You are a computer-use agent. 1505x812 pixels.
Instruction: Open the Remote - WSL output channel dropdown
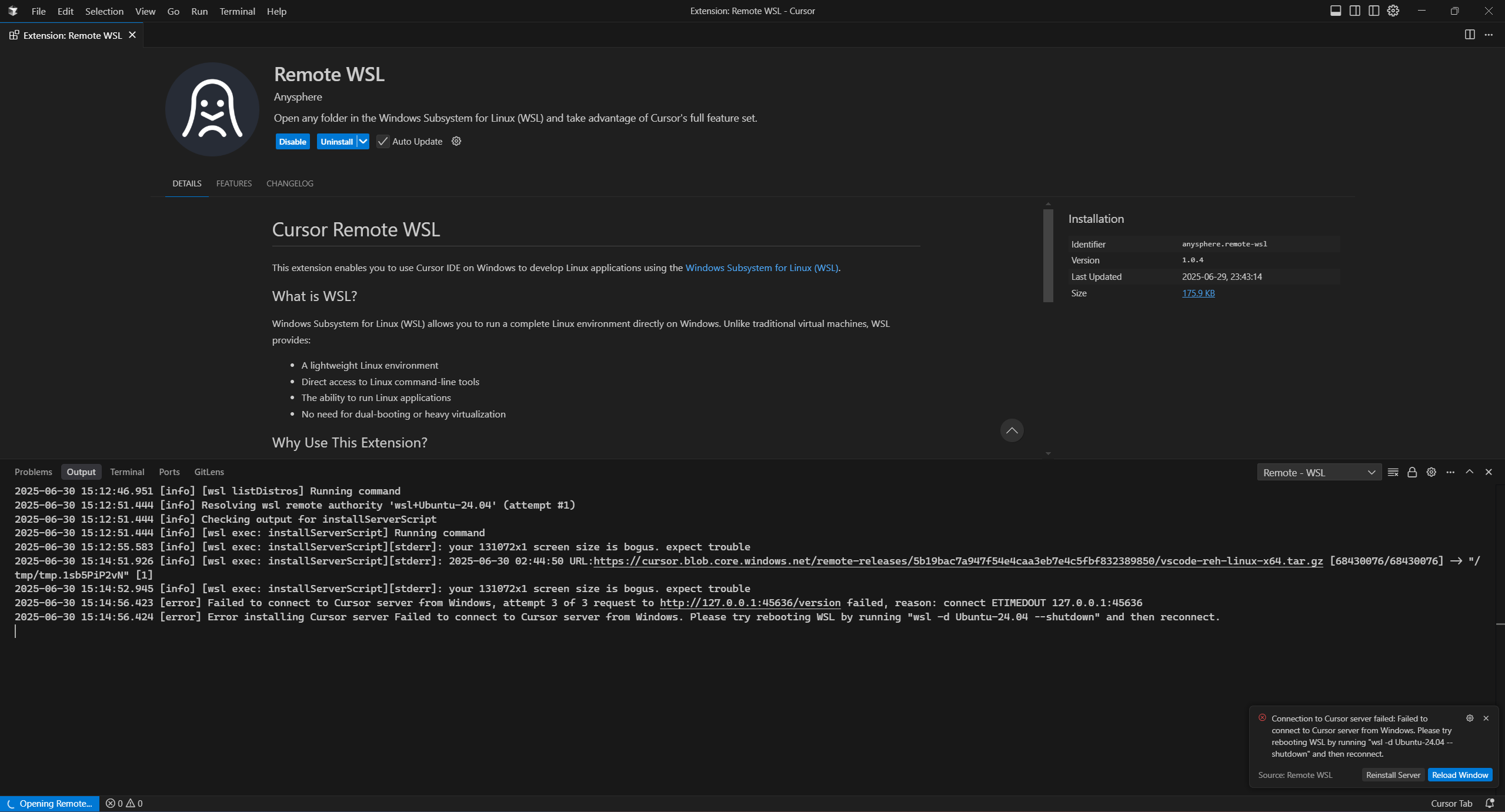tap(1319, 472)
